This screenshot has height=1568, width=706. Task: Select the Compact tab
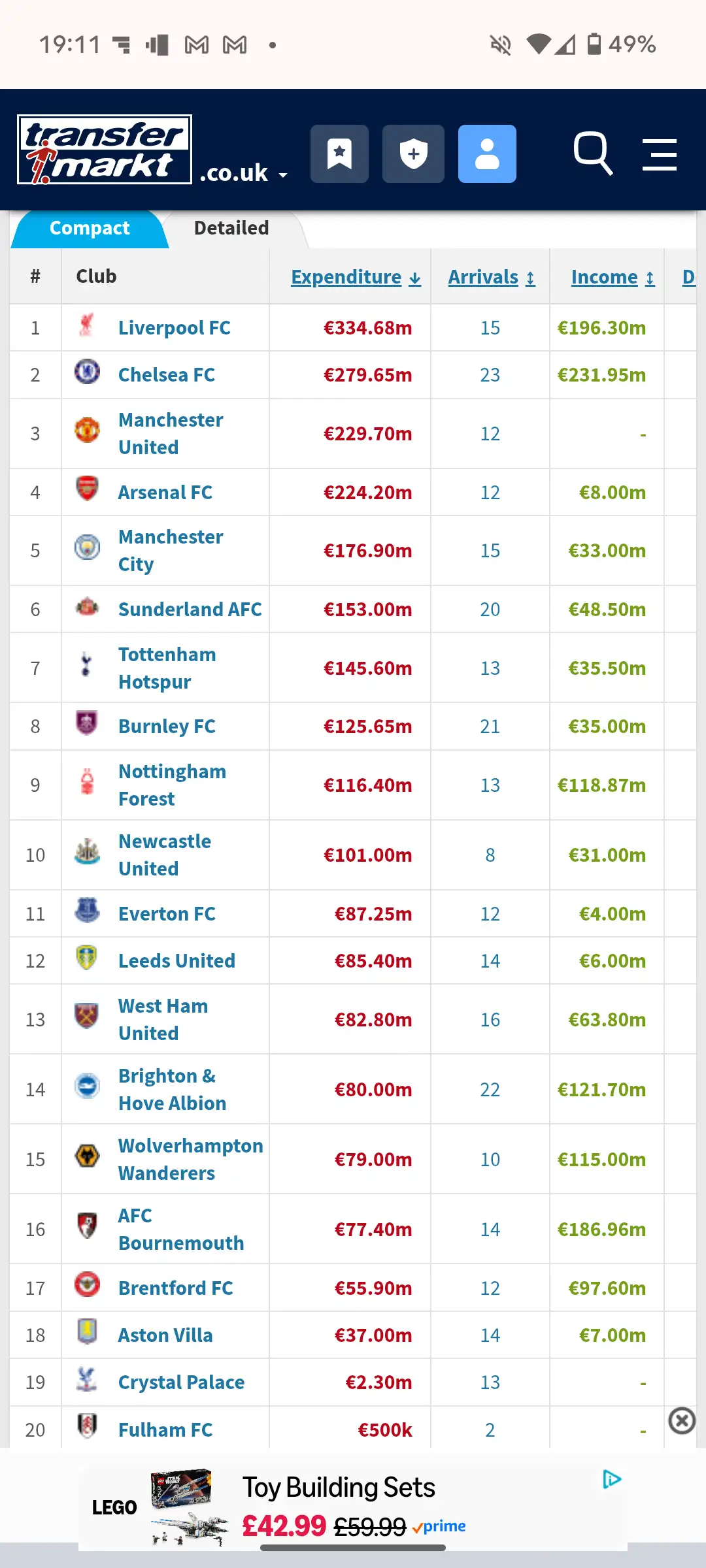pos(90,228)
